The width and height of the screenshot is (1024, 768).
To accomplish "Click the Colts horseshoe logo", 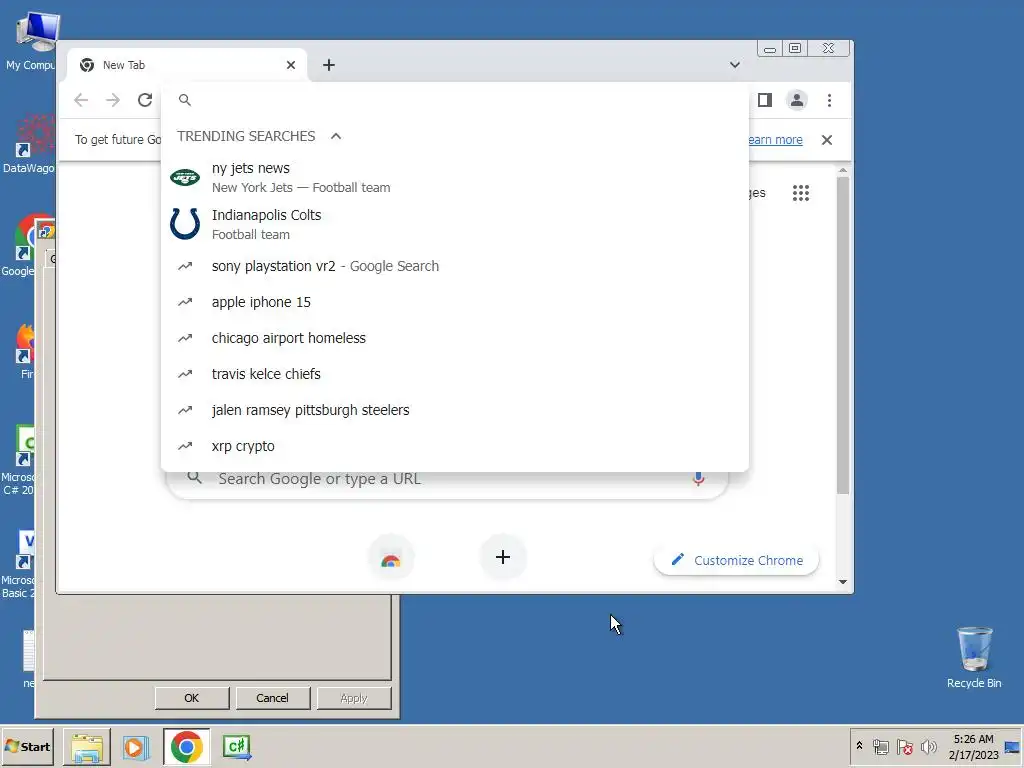I will point(185,224).
